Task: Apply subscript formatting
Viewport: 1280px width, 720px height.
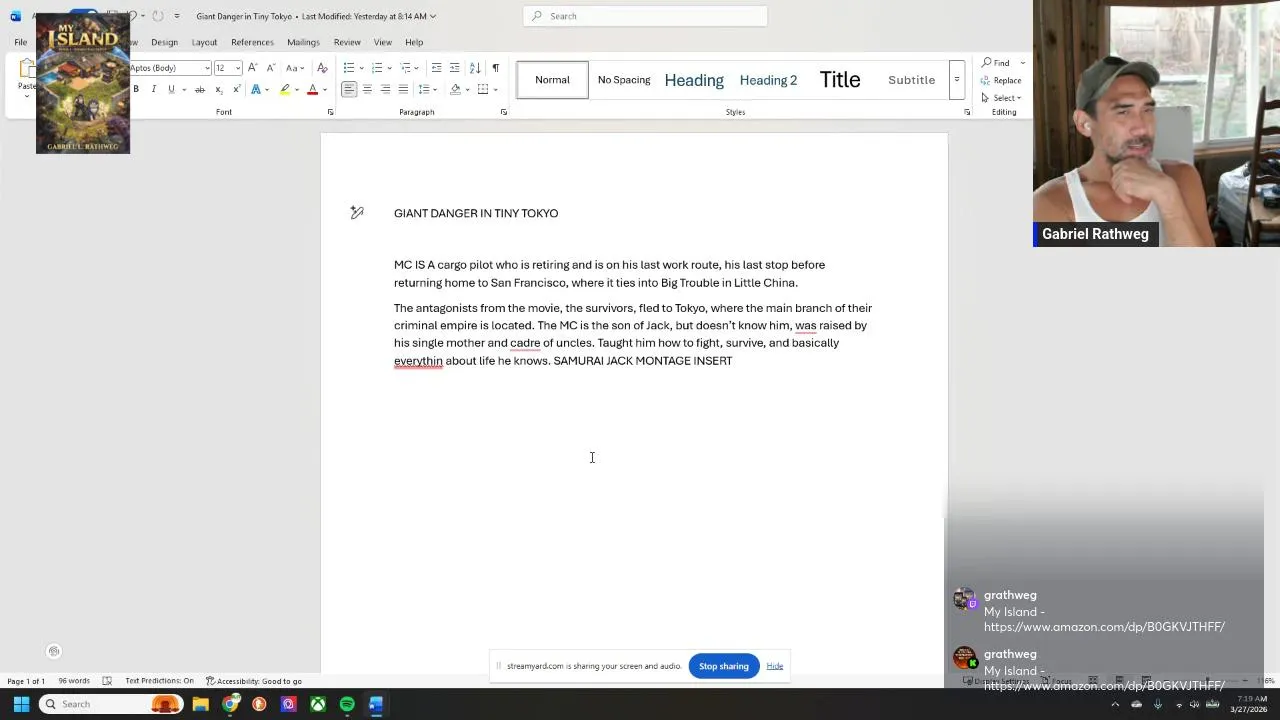Action: point(219,90)
